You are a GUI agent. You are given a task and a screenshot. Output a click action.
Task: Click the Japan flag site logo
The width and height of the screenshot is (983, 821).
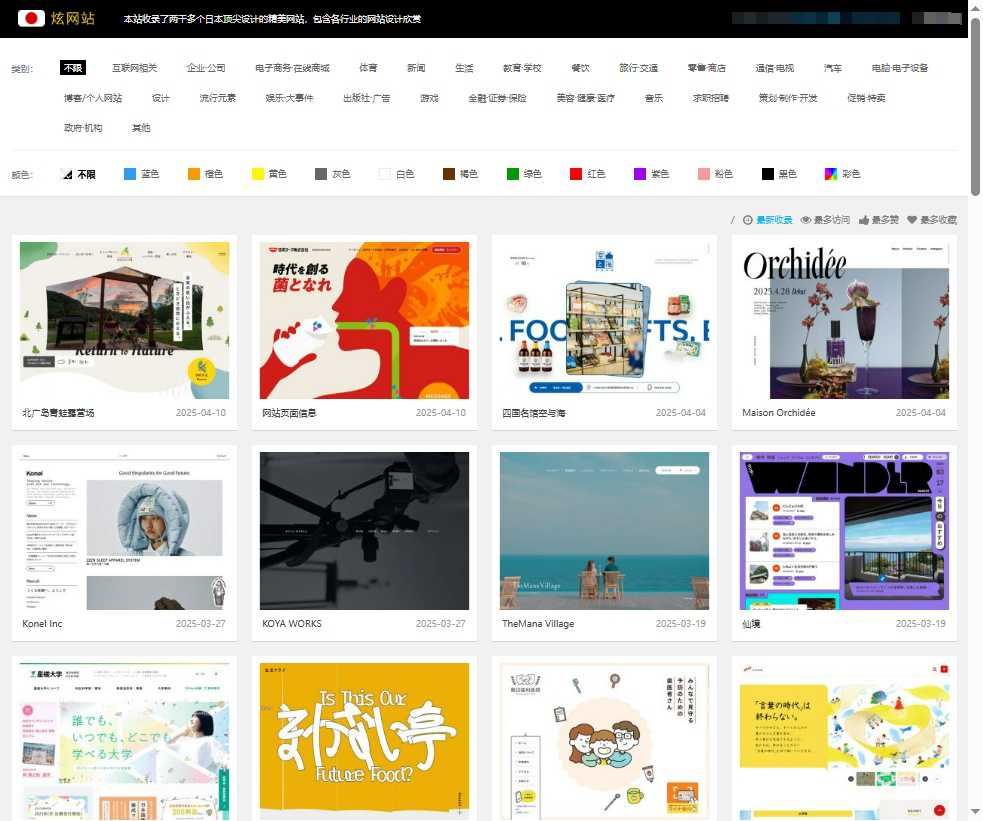click(x=31, y=18)
